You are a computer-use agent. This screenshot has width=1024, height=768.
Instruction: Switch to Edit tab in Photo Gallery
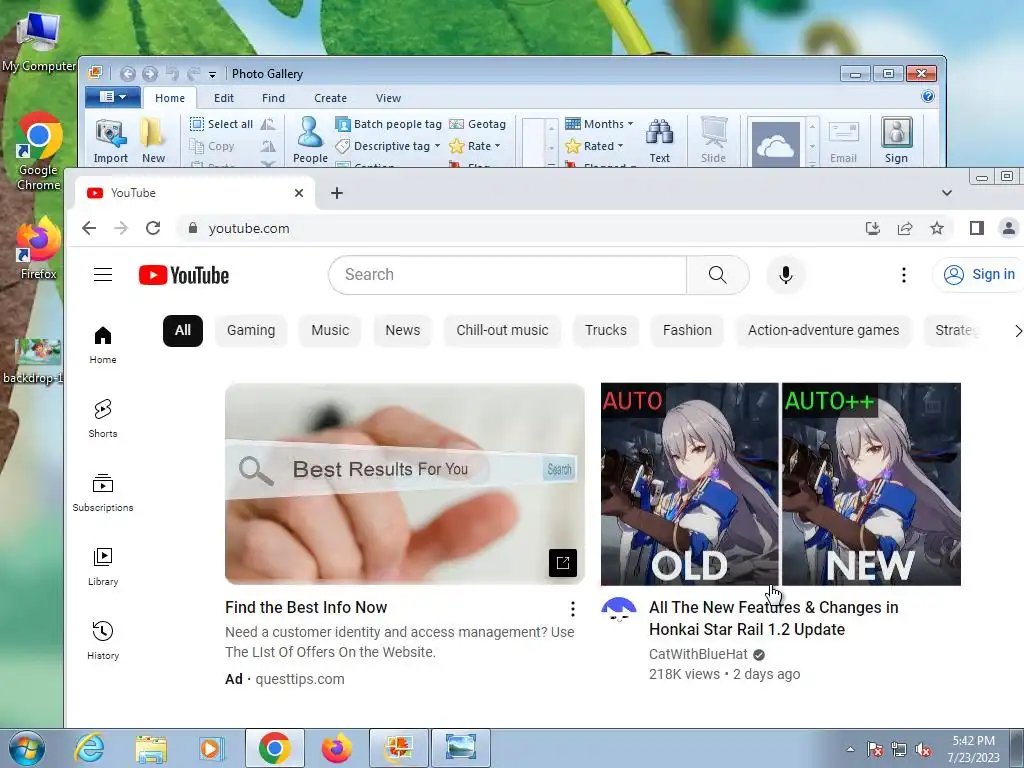pos(223,98)
